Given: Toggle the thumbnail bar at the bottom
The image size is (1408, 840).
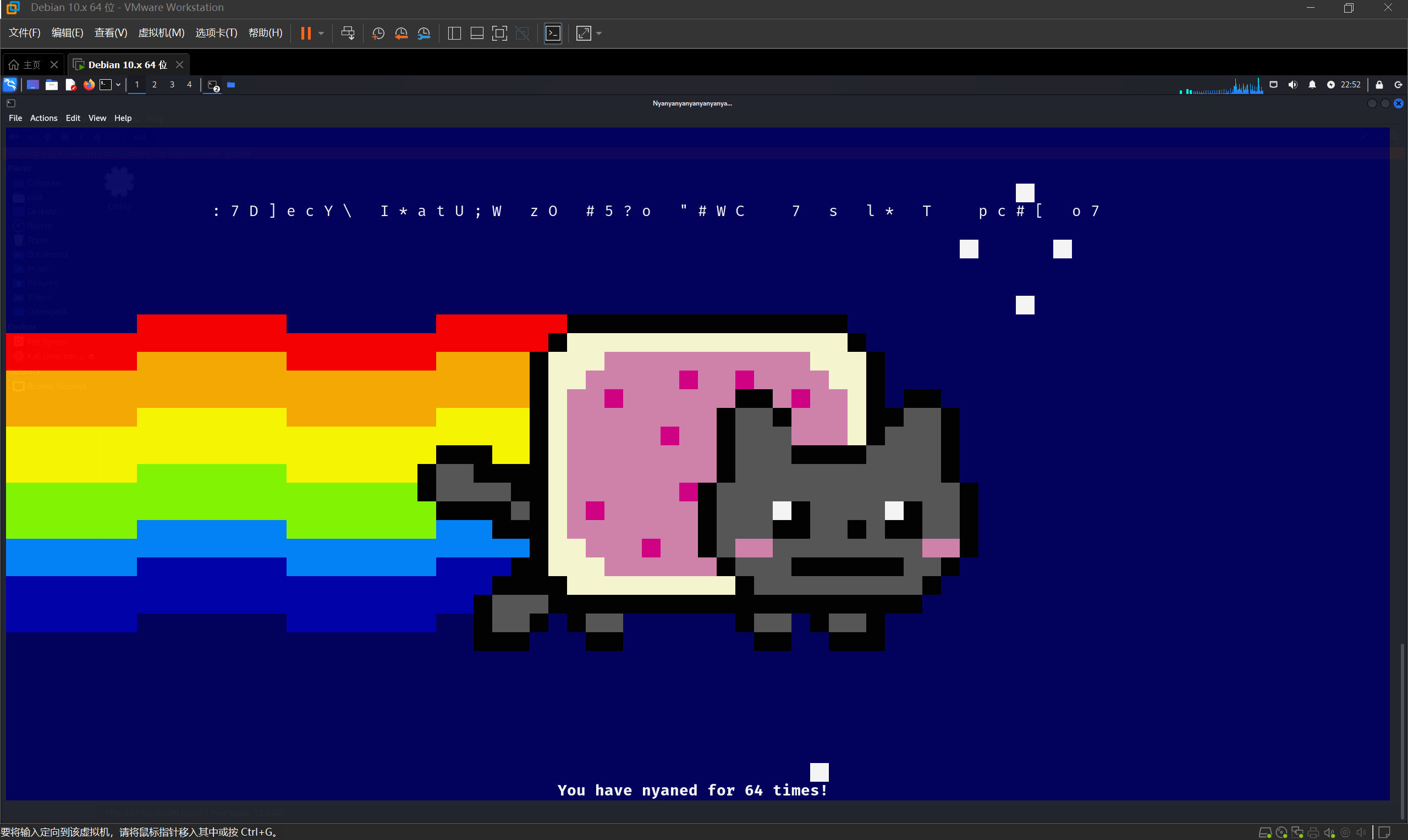Looking at the screenshot, I should (477, 34).
